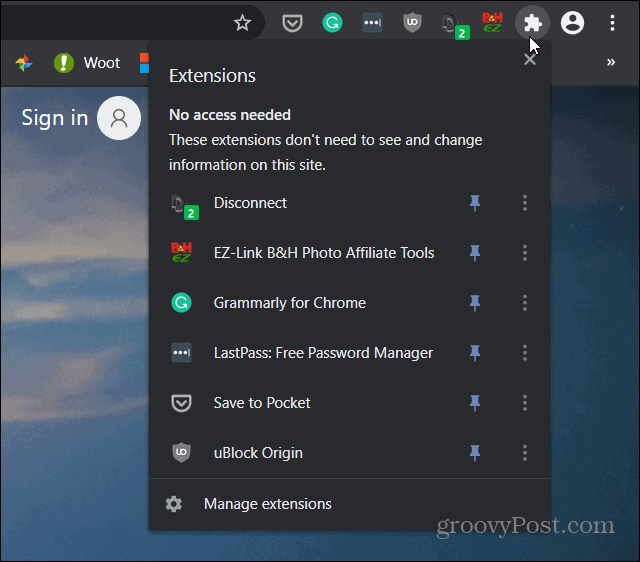The width and height of the screenshot is (640, 562).
Task: Show hidden bookmarks with double chevron
Action: coord(611,62)
